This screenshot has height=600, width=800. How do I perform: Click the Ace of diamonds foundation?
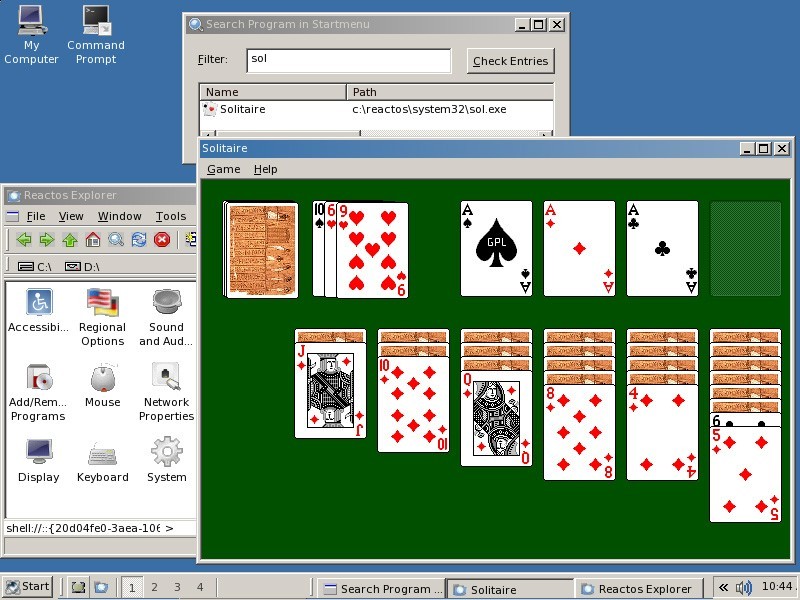(x=579, y=248)
